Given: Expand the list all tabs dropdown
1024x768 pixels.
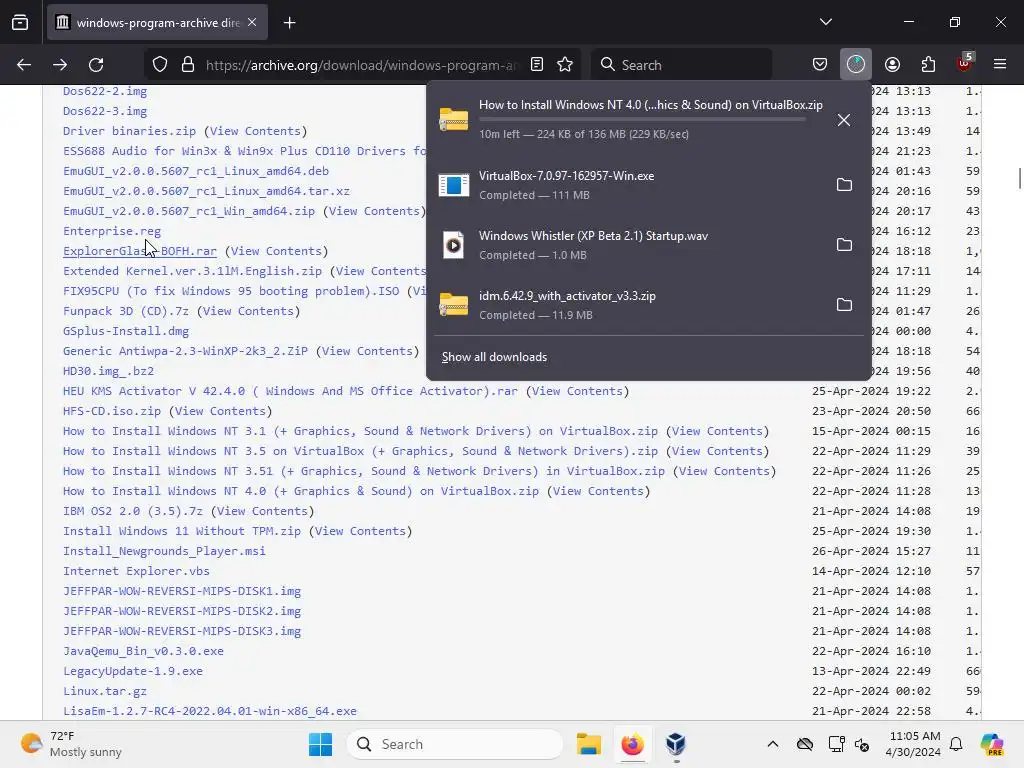Looking at the screenshot, I should coord(825,22).
